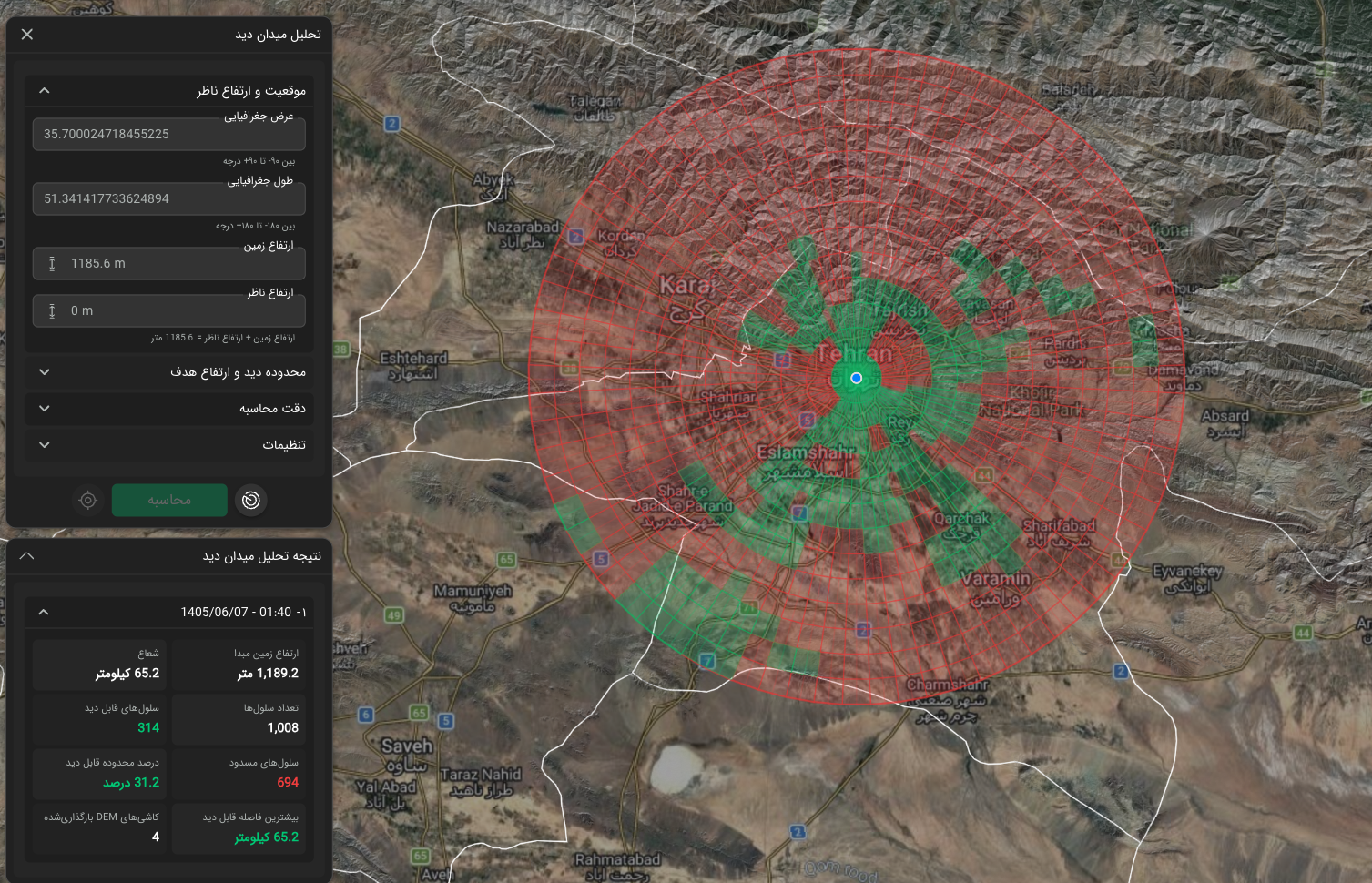Screen dimensions: 1372x883
Task: Click the radar sweep icon button
Action: 251,500
